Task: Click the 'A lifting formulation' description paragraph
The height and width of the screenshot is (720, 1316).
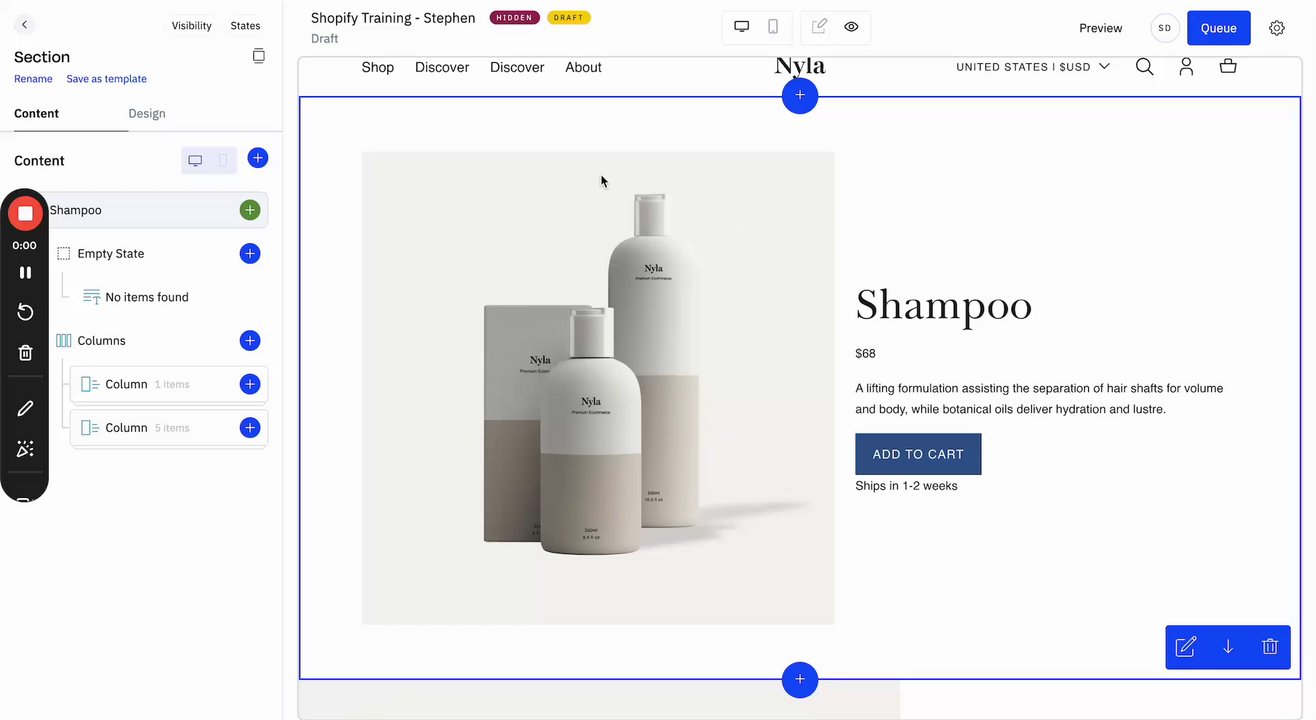Action: click(1039, 399)
